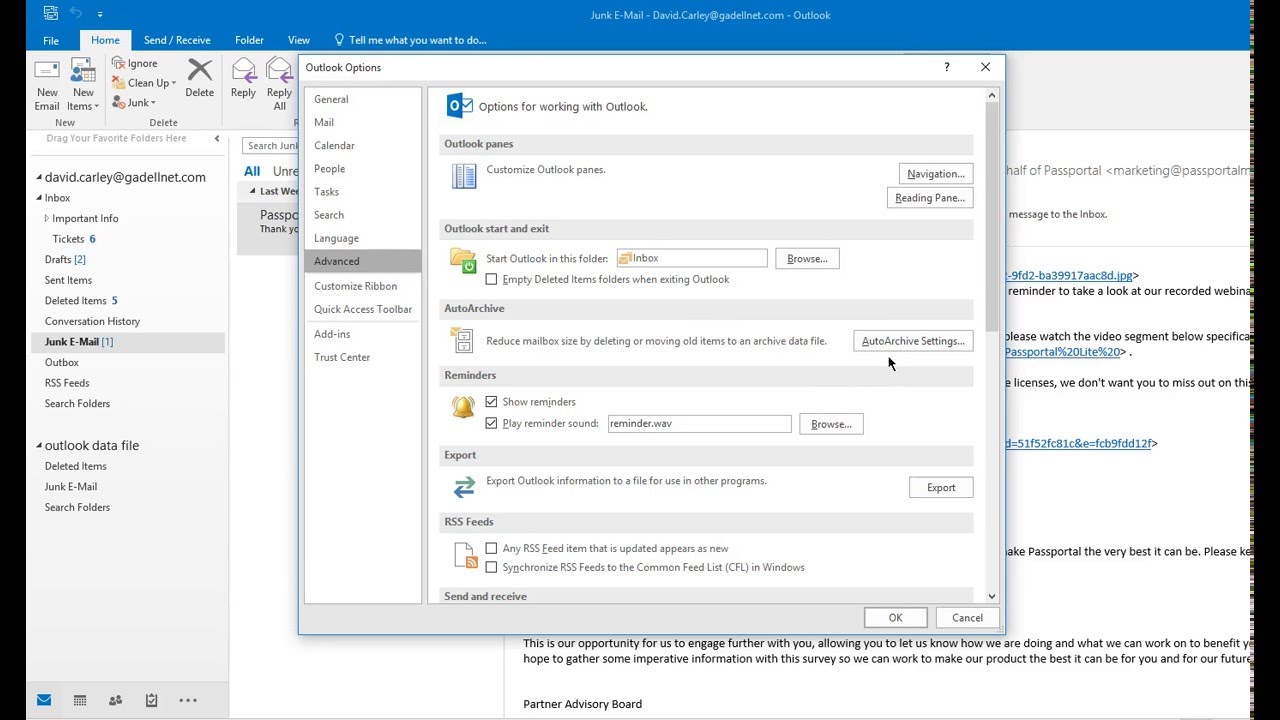Image resolution: width=1280 pixels, height=720 pixels.
Task: Click the AutoArchive Settings... button
Action: [x=913, y=341]
